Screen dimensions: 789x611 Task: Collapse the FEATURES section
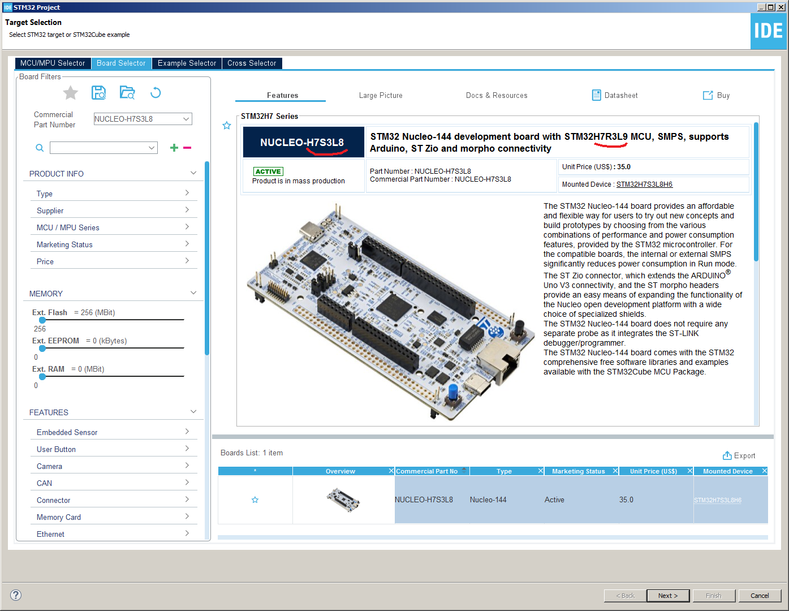coord(193,412)
